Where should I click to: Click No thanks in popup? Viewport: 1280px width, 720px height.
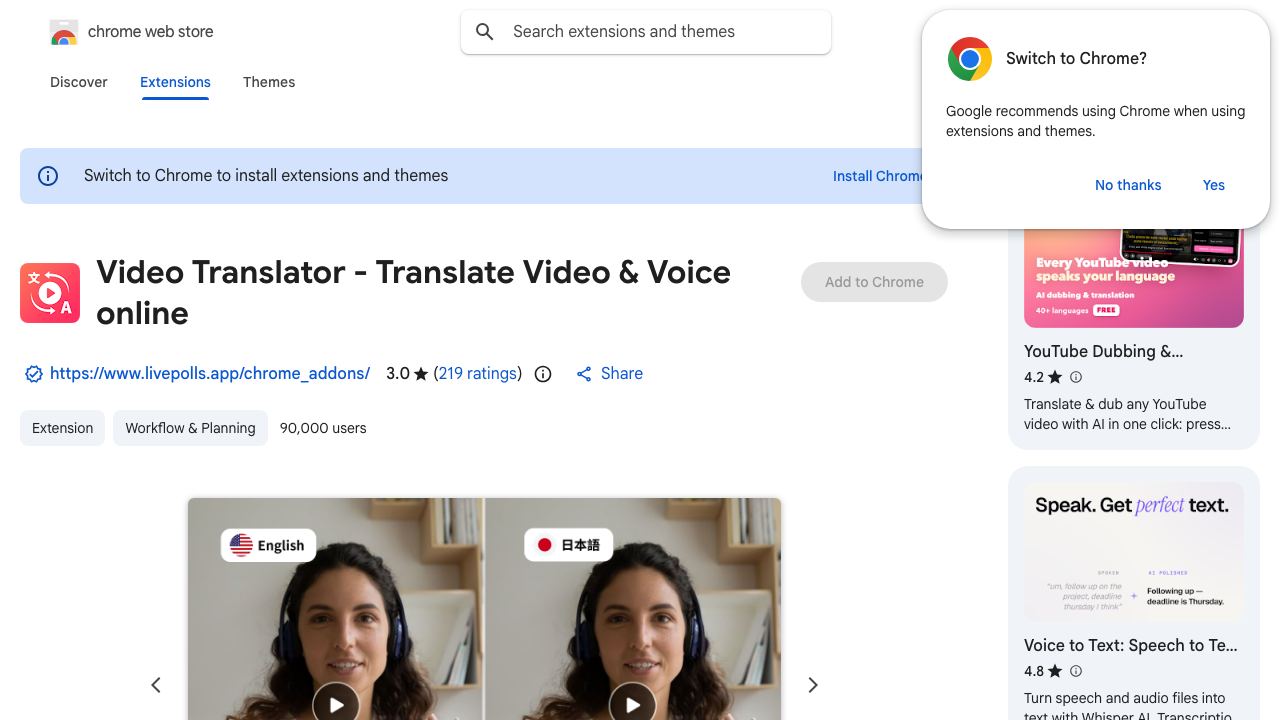pos(1128,185)
